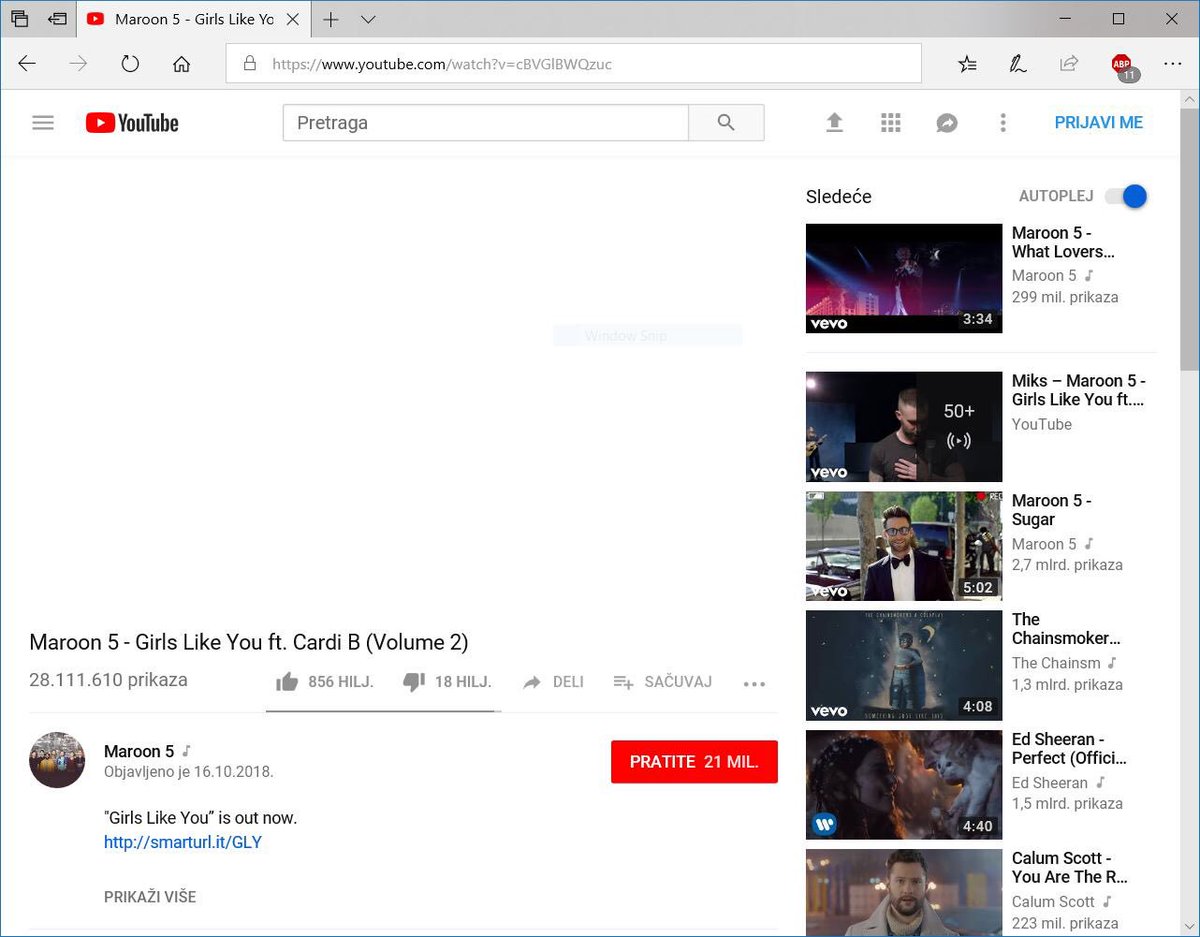
Task: Share the video using DELI
Action: pos(553,682)
